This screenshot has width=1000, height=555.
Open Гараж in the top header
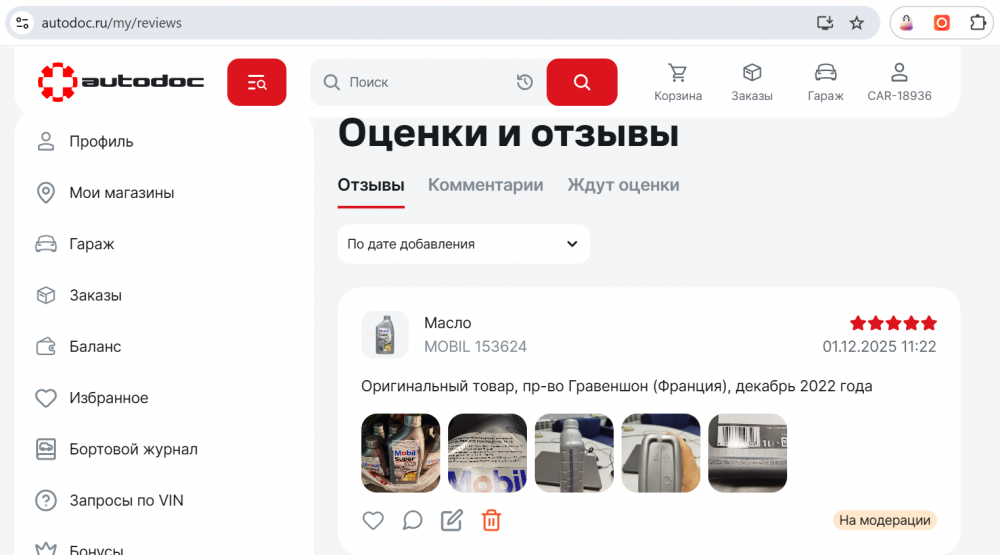coord(825,82)
